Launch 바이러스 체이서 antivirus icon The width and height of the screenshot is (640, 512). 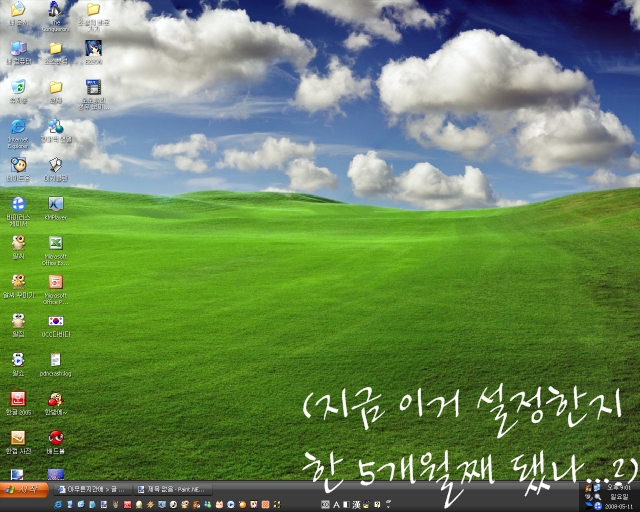[18, 204]
